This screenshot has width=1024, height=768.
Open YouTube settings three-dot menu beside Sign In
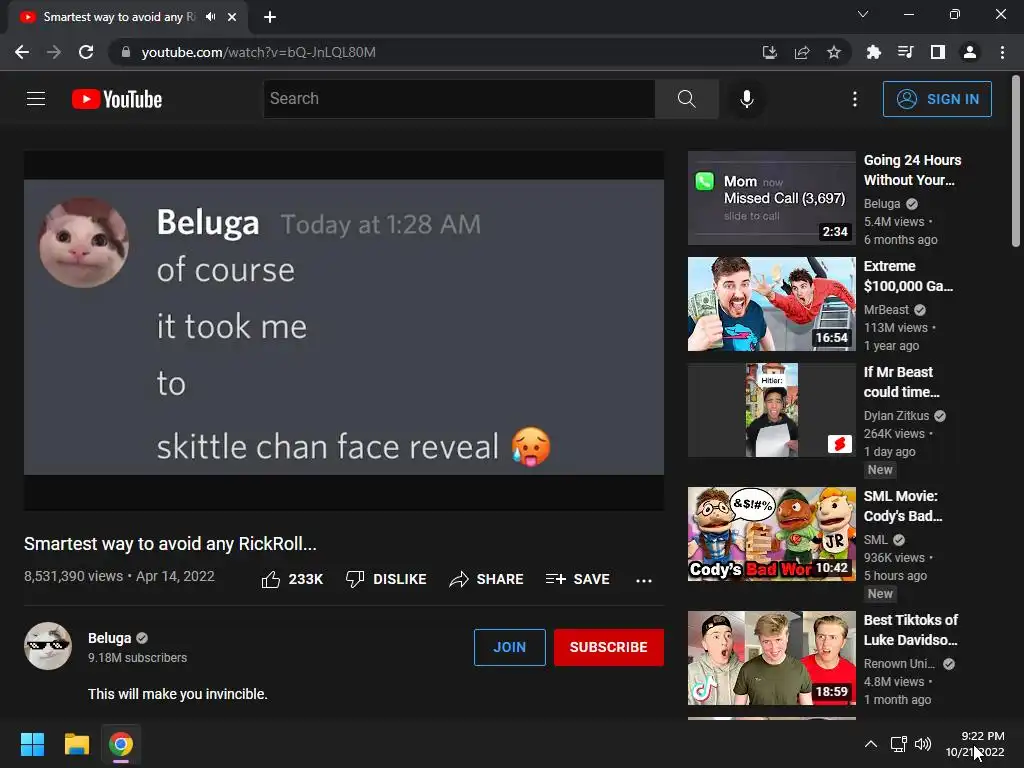pos(854,99)
